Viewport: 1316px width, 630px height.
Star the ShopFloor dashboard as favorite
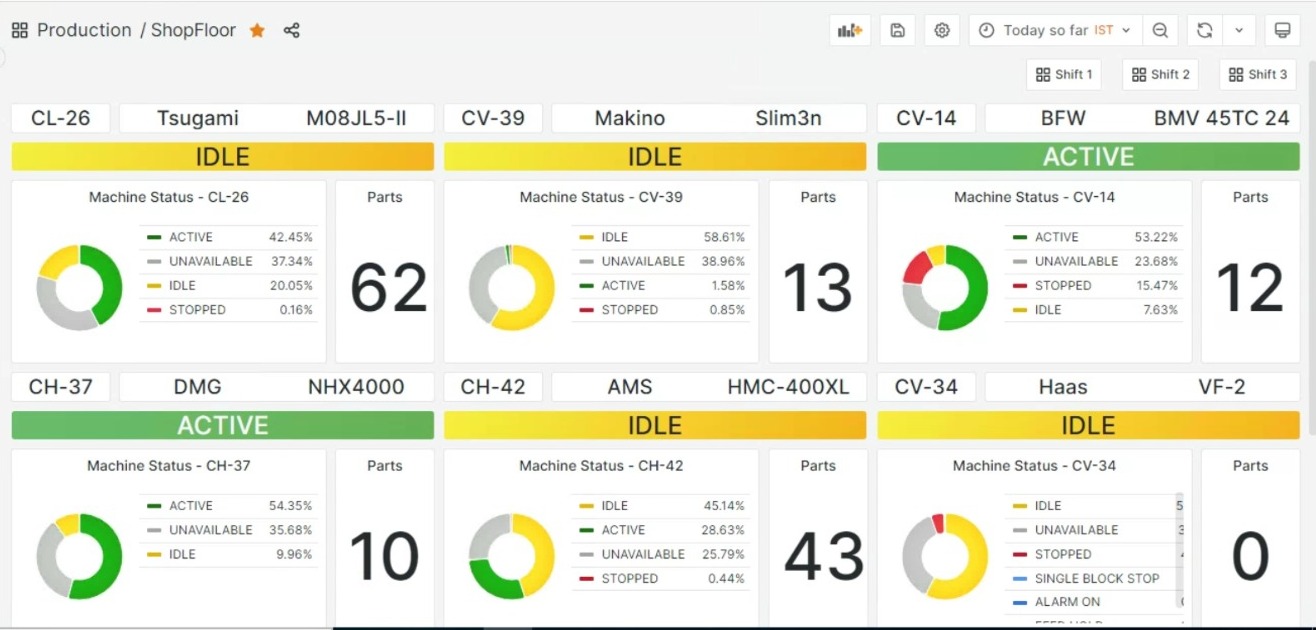257,30
